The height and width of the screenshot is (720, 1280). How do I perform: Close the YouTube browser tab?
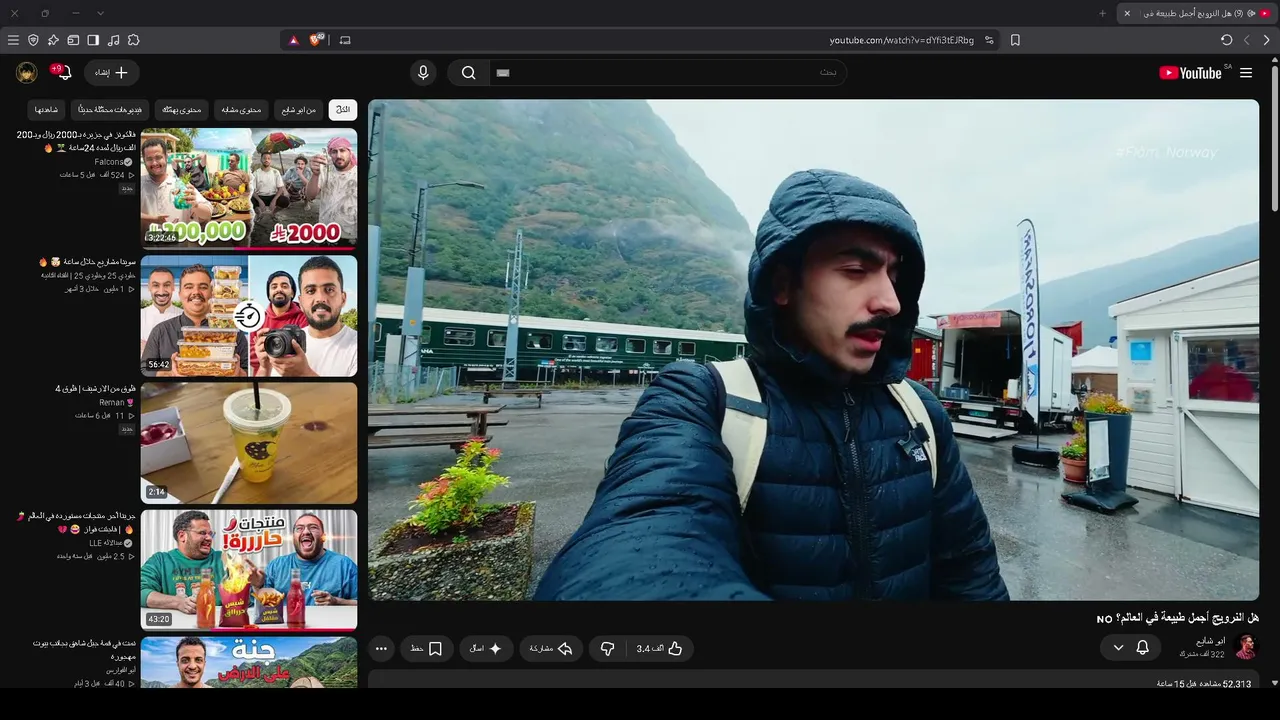(x=1127, y=13)
